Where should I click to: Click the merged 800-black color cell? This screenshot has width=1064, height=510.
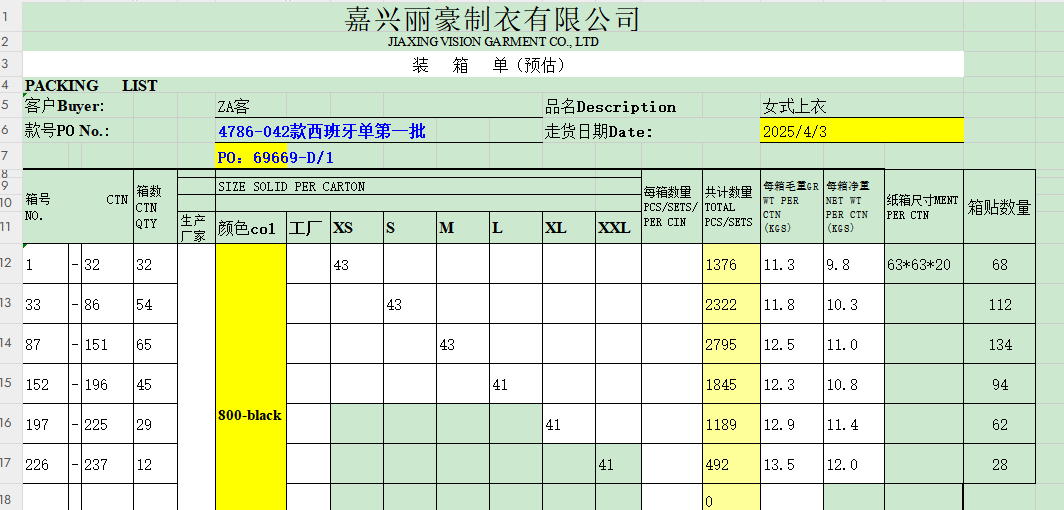(x=250, y=415)
